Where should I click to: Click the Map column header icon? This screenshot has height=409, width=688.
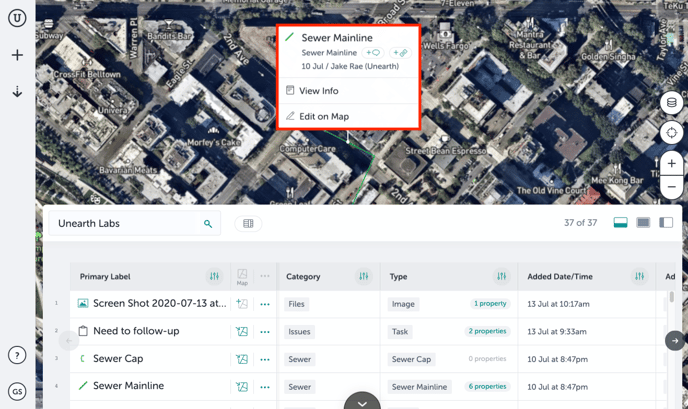(242, 277)
